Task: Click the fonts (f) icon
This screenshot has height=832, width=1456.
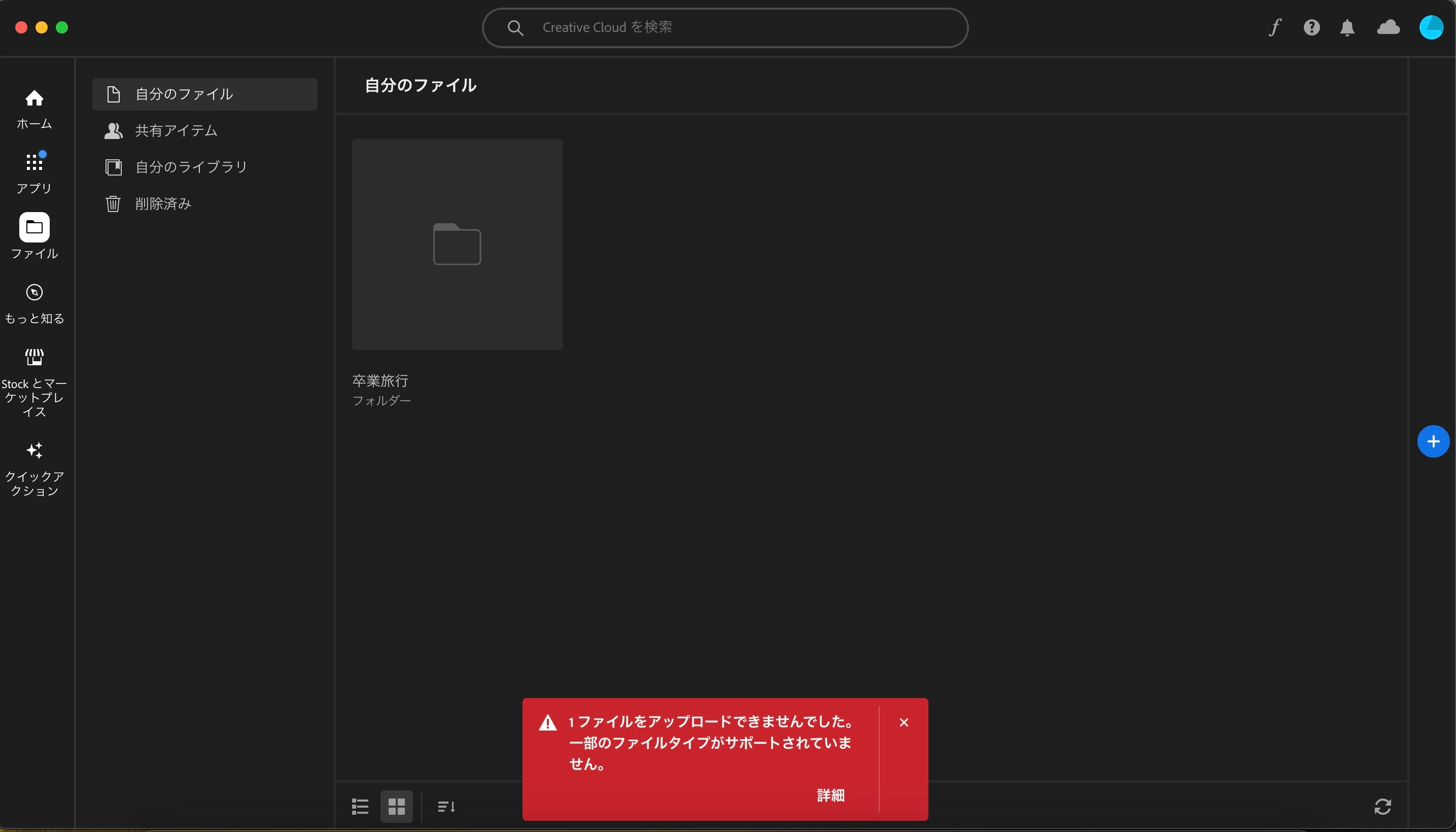Action: 1274,27
